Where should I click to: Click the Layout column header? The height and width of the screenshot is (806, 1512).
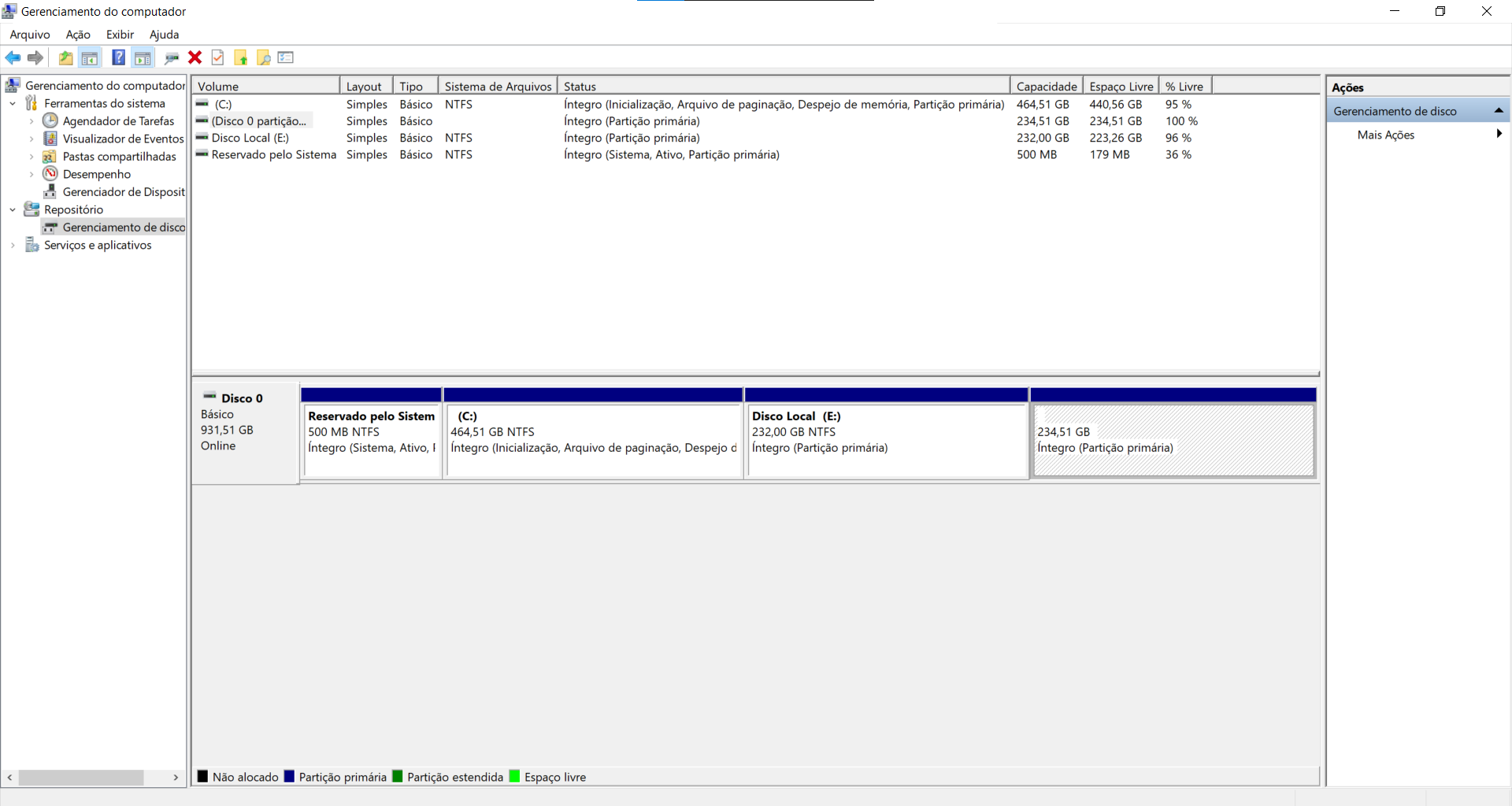pos(366,86)
